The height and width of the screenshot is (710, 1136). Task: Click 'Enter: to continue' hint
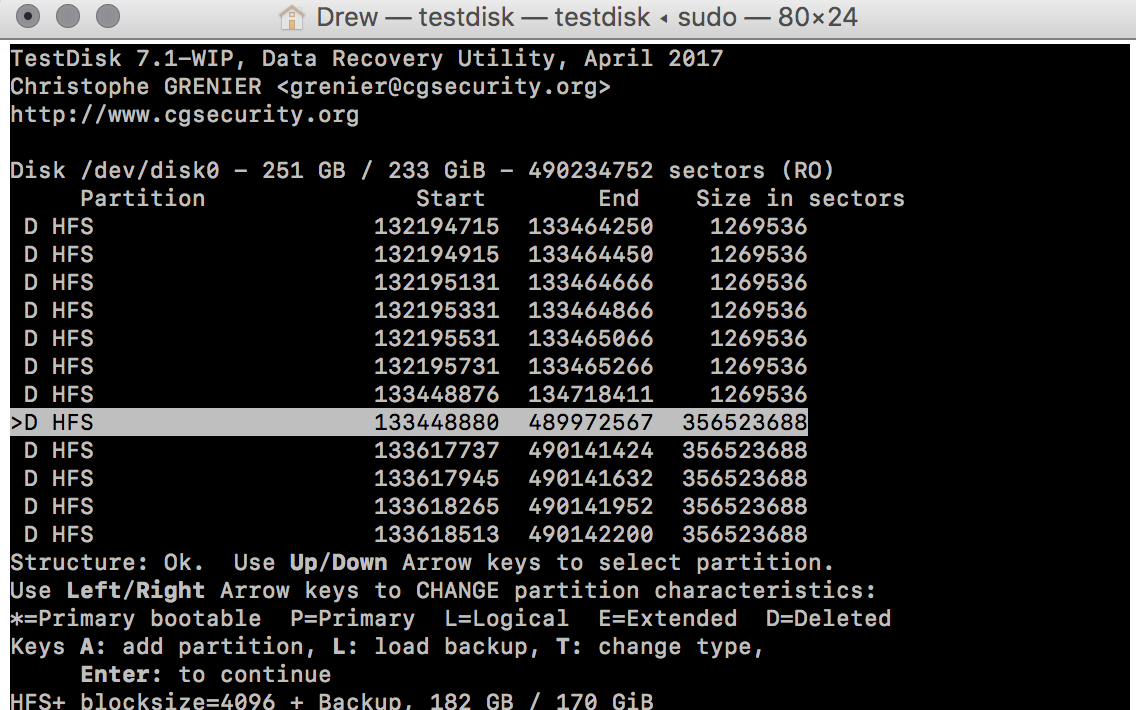point(206,674)
